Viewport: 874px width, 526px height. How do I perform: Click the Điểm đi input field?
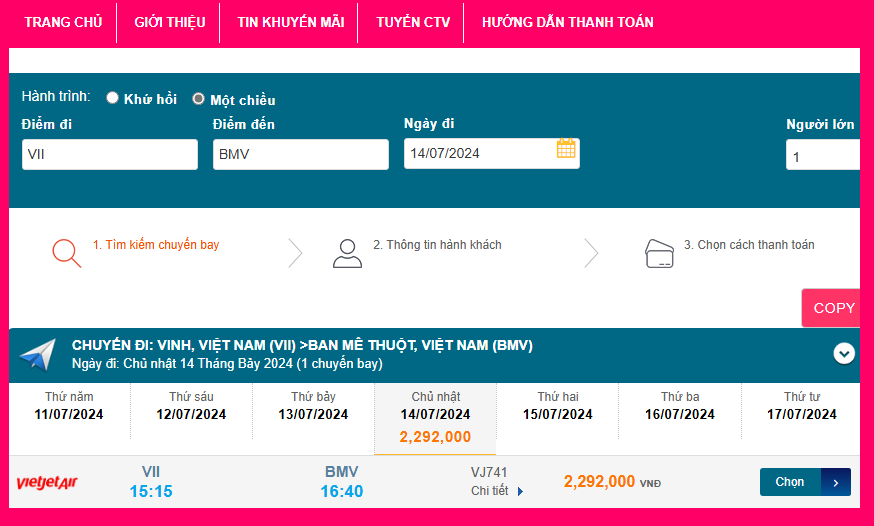[110, 154]
